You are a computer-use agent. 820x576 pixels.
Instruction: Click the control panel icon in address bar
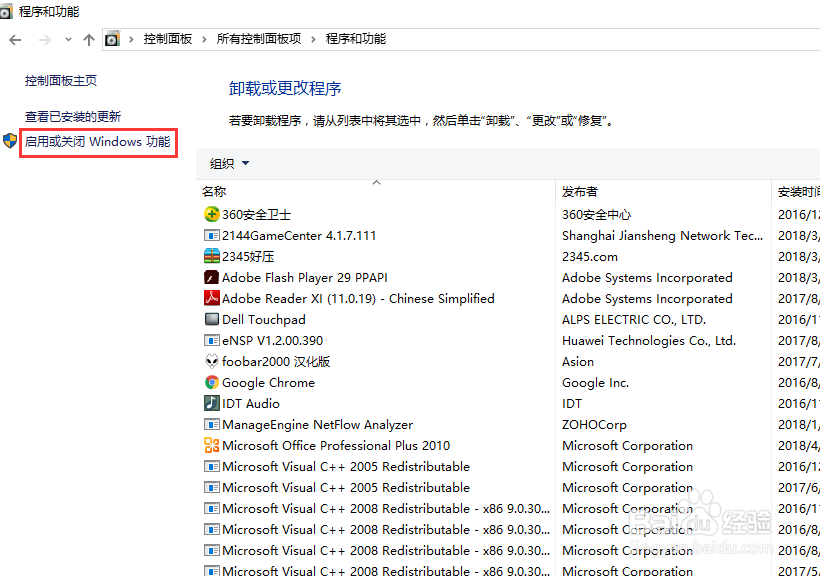(112, 39)
